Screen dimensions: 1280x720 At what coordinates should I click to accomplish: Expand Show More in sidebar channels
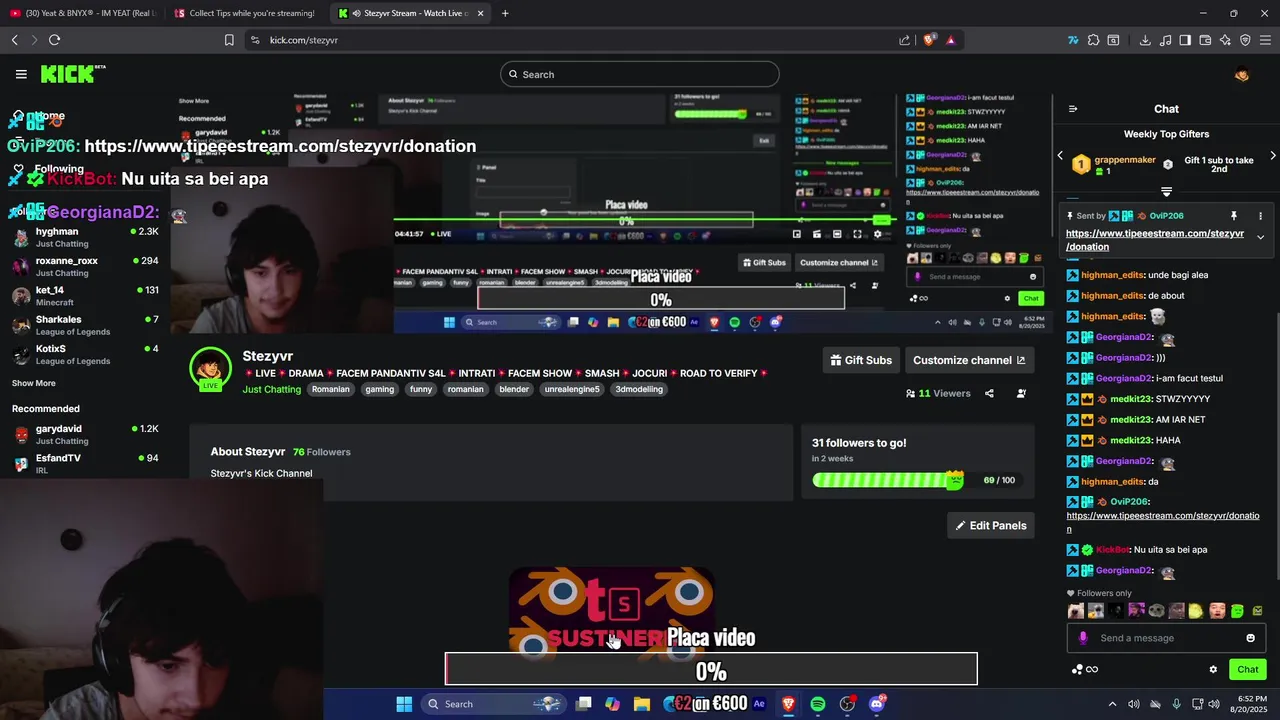point(34,383)
